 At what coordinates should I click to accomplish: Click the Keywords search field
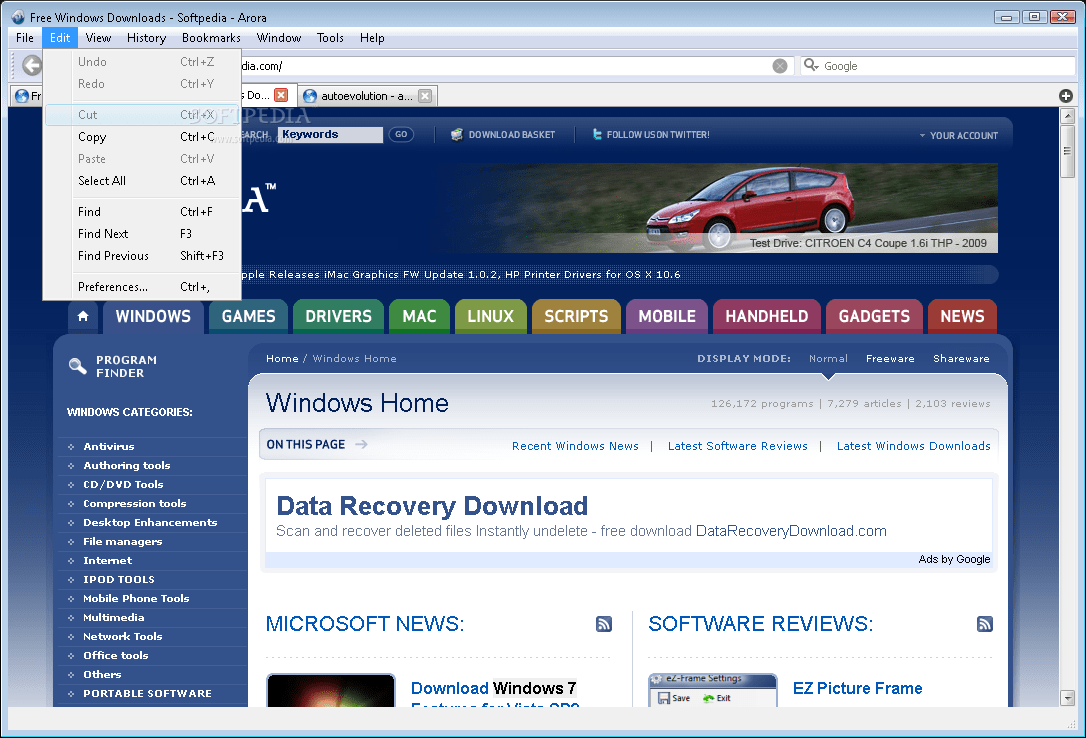click(x=330, y=134)
